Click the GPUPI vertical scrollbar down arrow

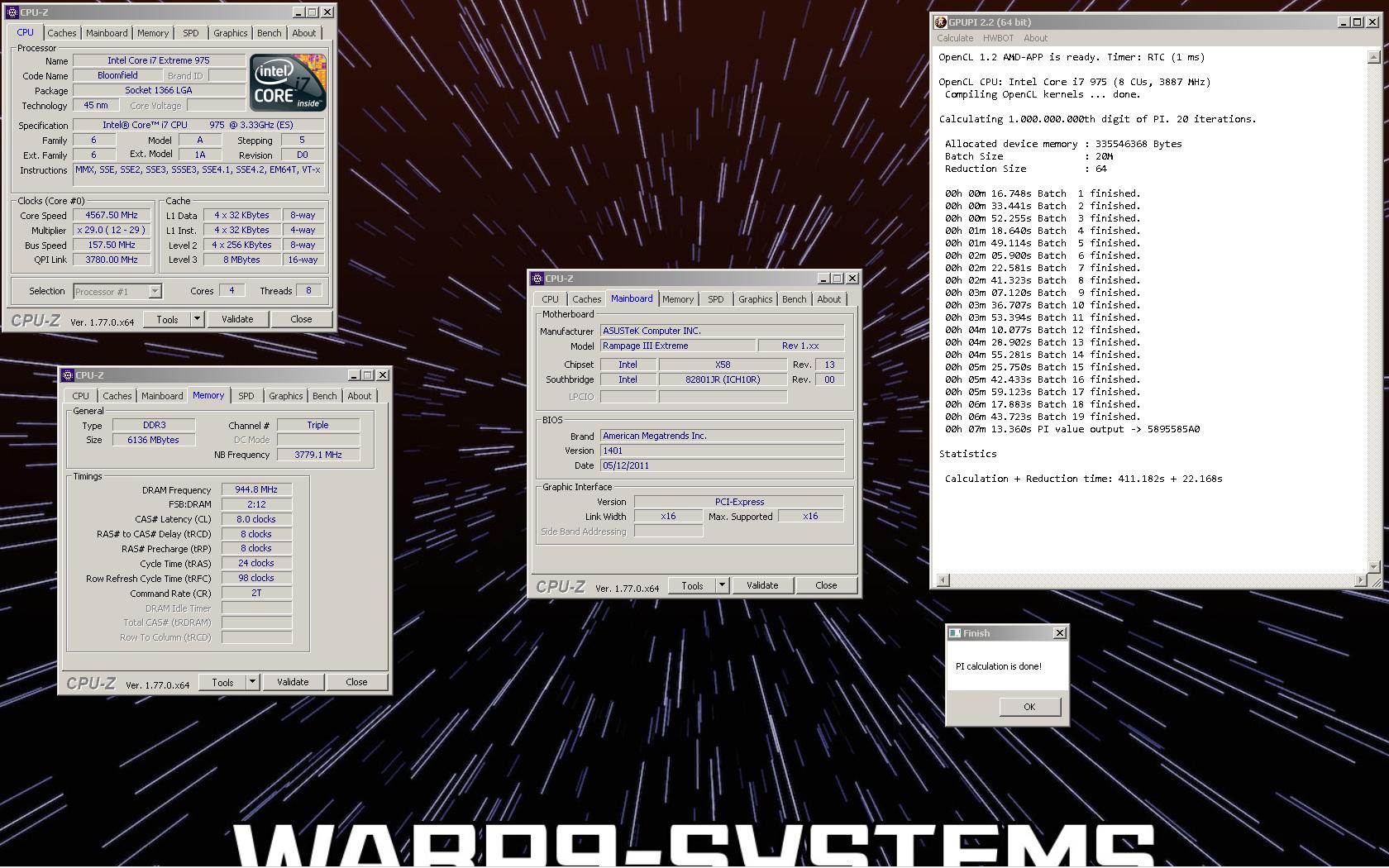point(1373,566)
